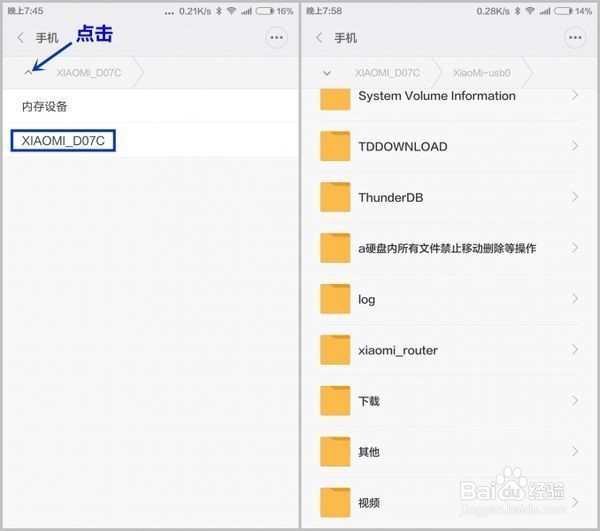Click 手机 title in left screen

47,38
